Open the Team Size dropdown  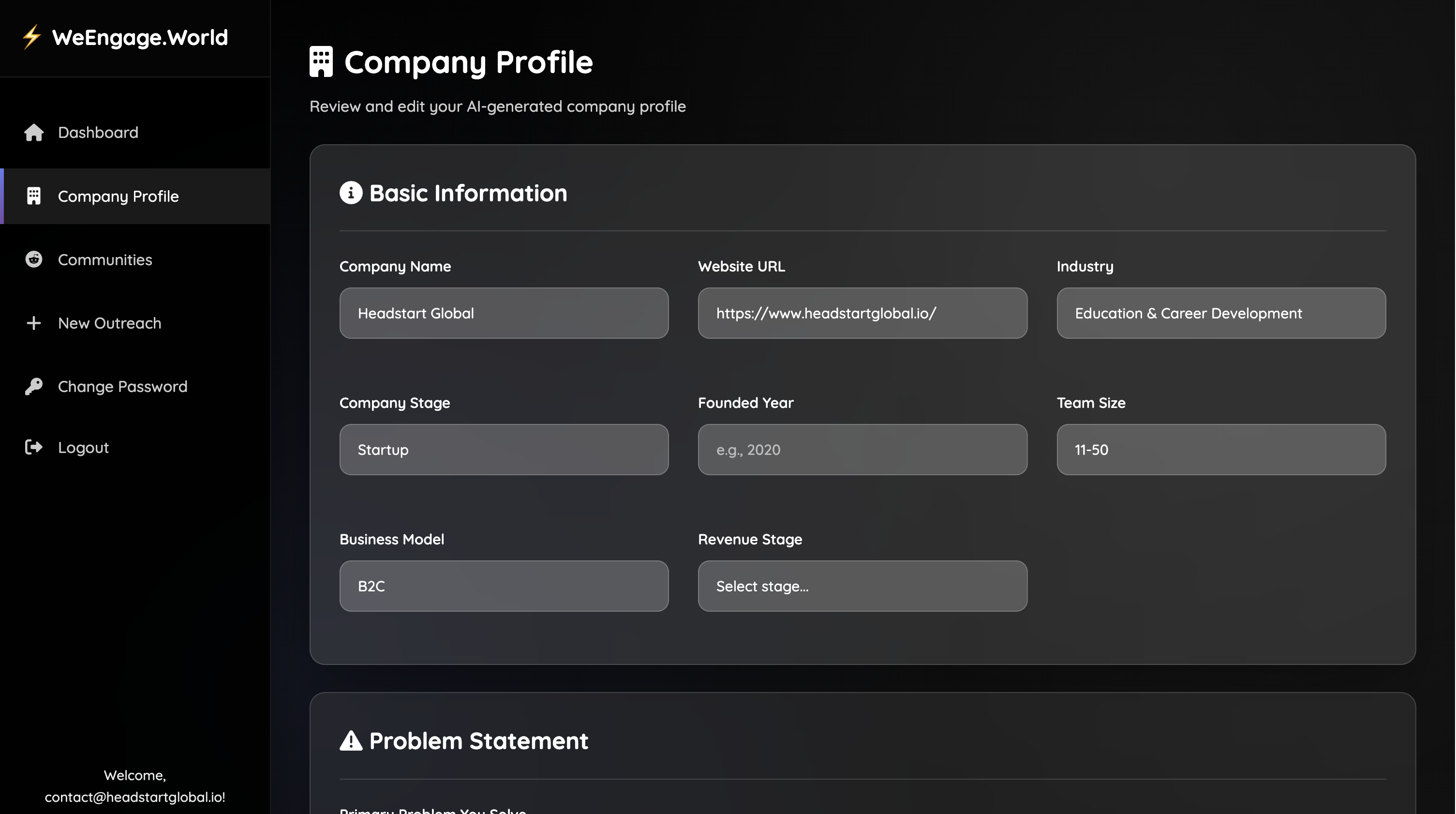[1221, 450]
